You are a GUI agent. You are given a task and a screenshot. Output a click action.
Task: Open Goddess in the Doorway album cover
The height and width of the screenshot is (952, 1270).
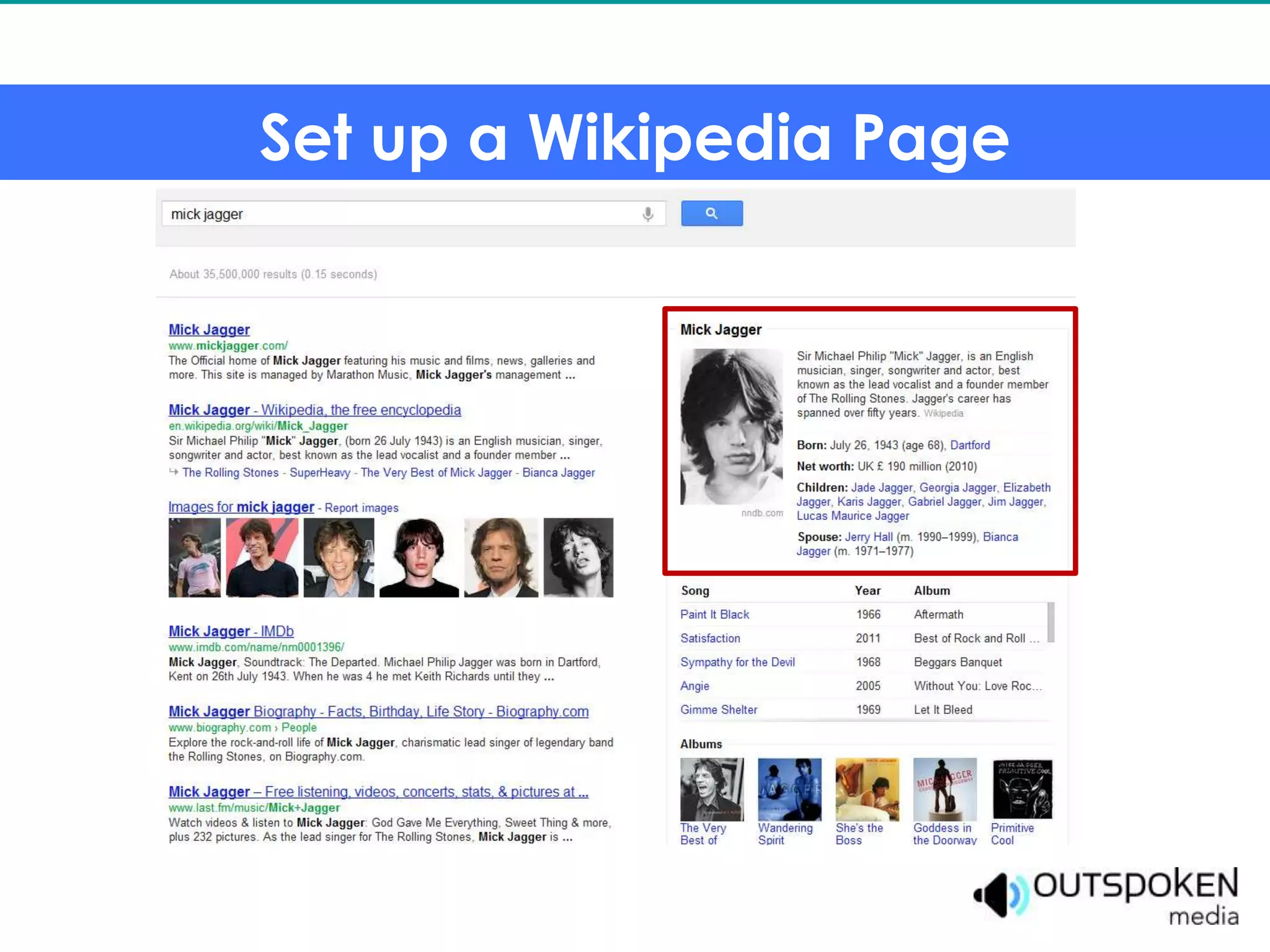click(944, 789)
